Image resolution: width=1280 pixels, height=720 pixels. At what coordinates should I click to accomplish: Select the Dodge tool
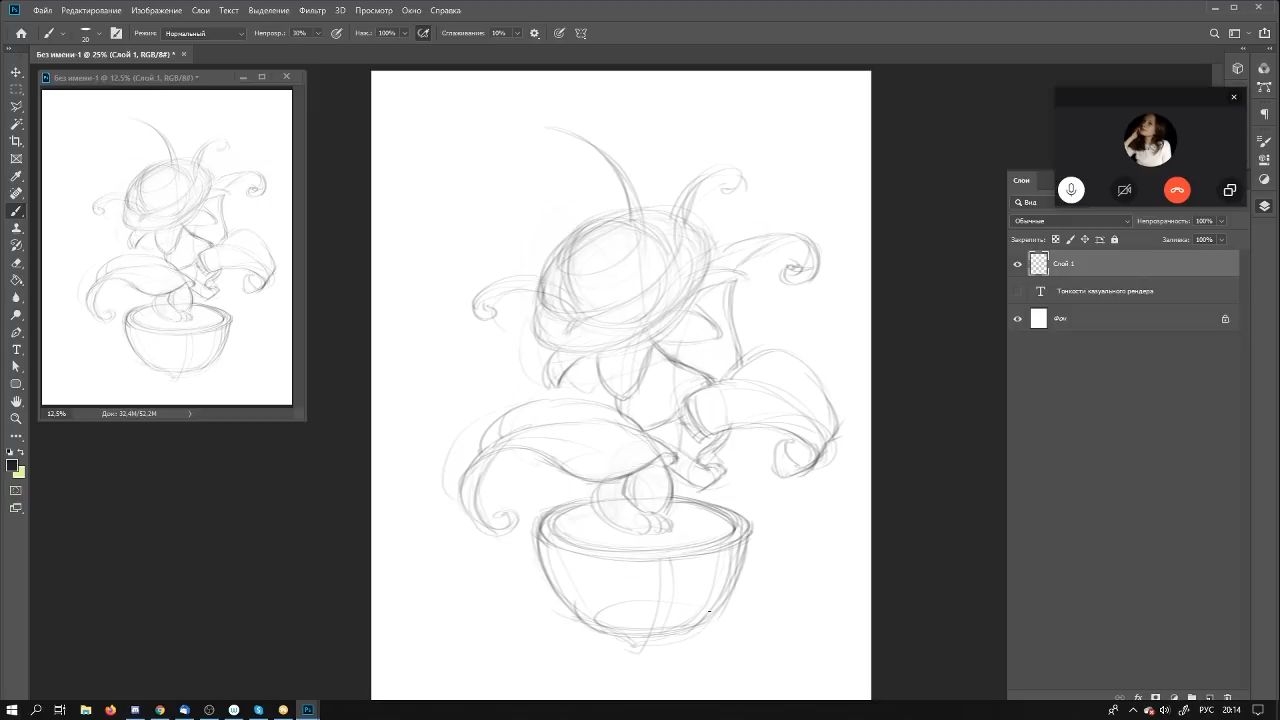pos(16,315)
